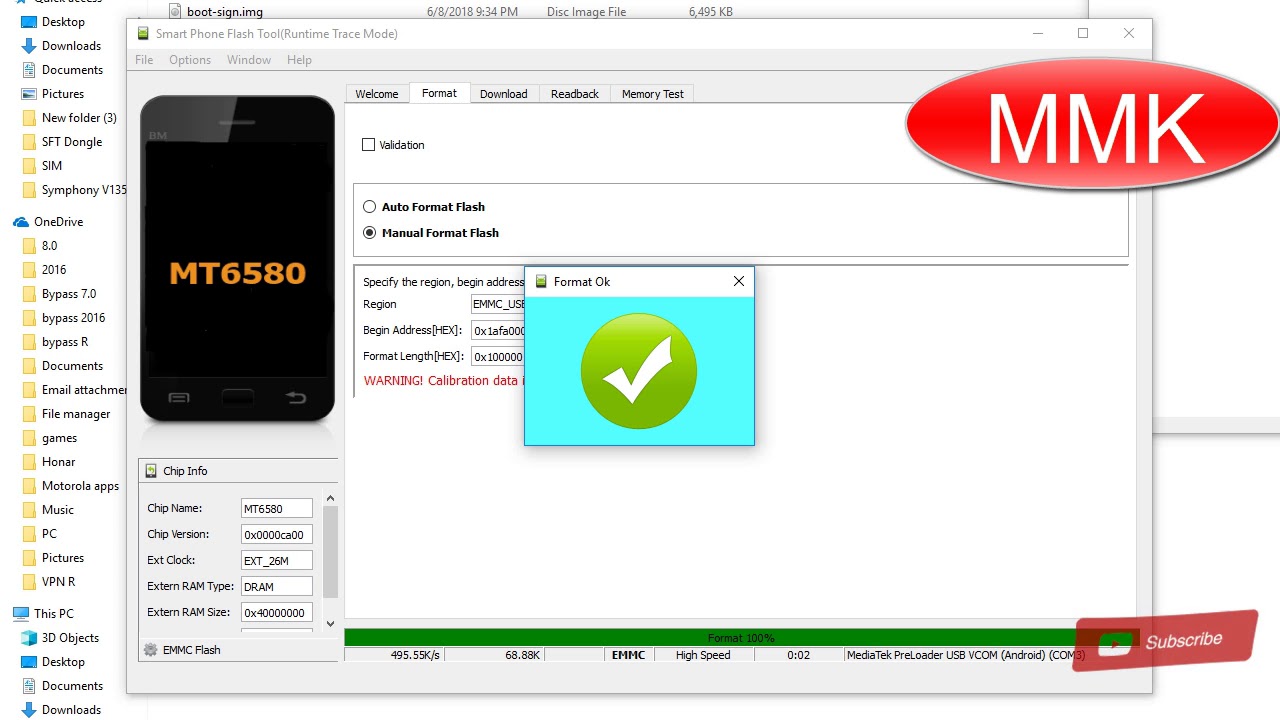Click the Smart Phone Flash Tool title icon

pyautogui.click(x=143, y=34)
